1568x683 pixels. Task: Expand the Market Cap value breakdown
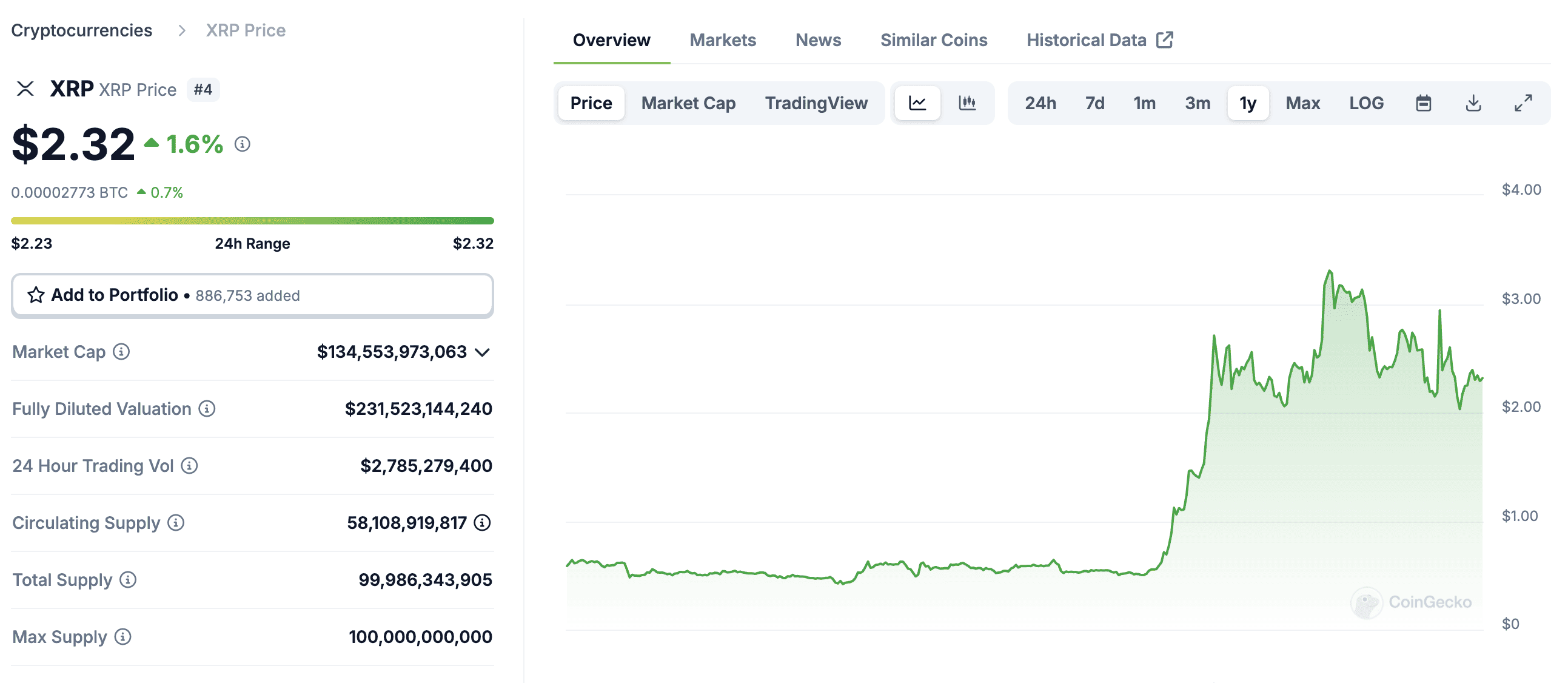pos(481,352)
